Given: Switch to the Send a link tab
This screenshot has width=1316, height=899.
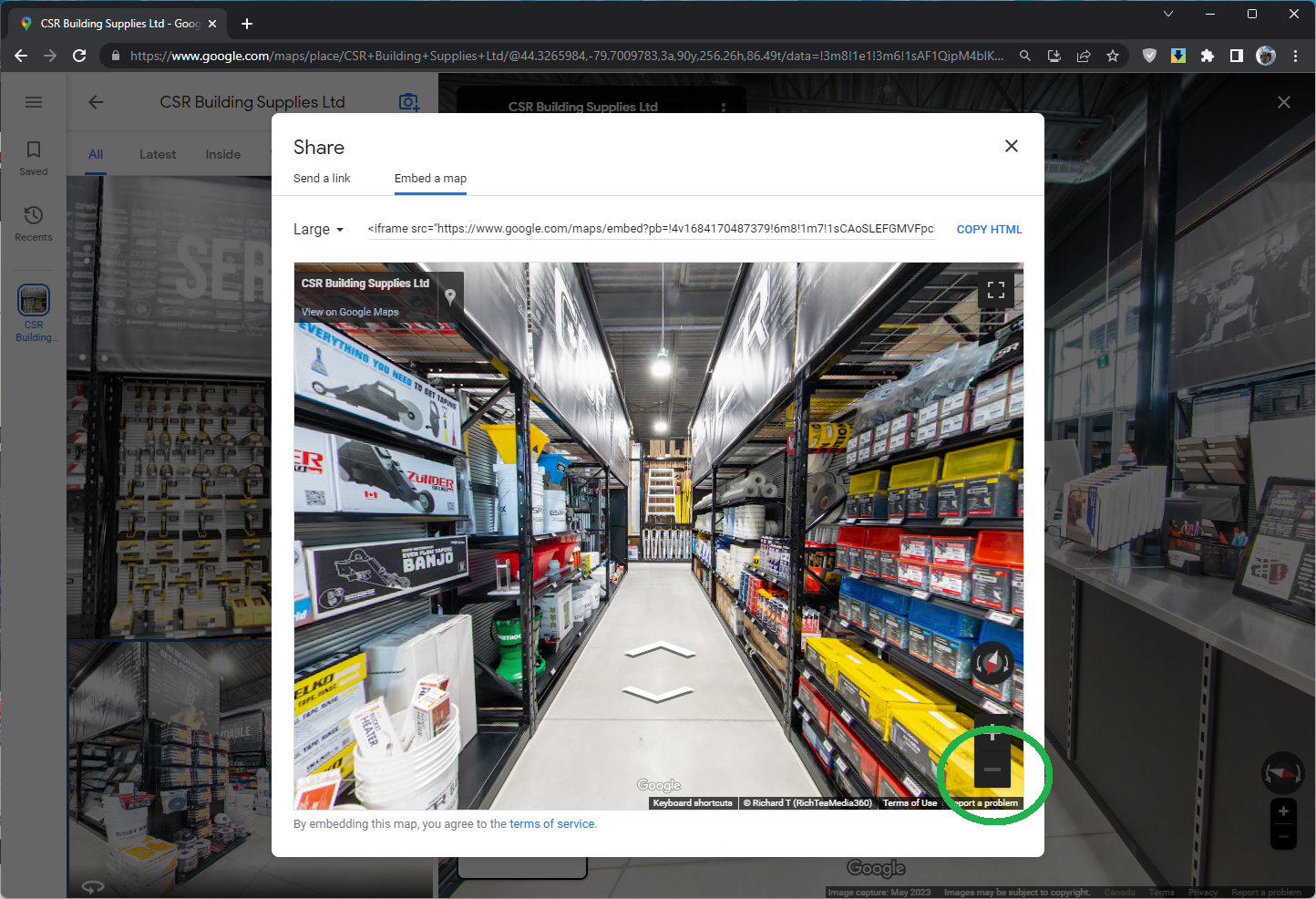Looking at the screenshot, I should (x=322, y=179).
